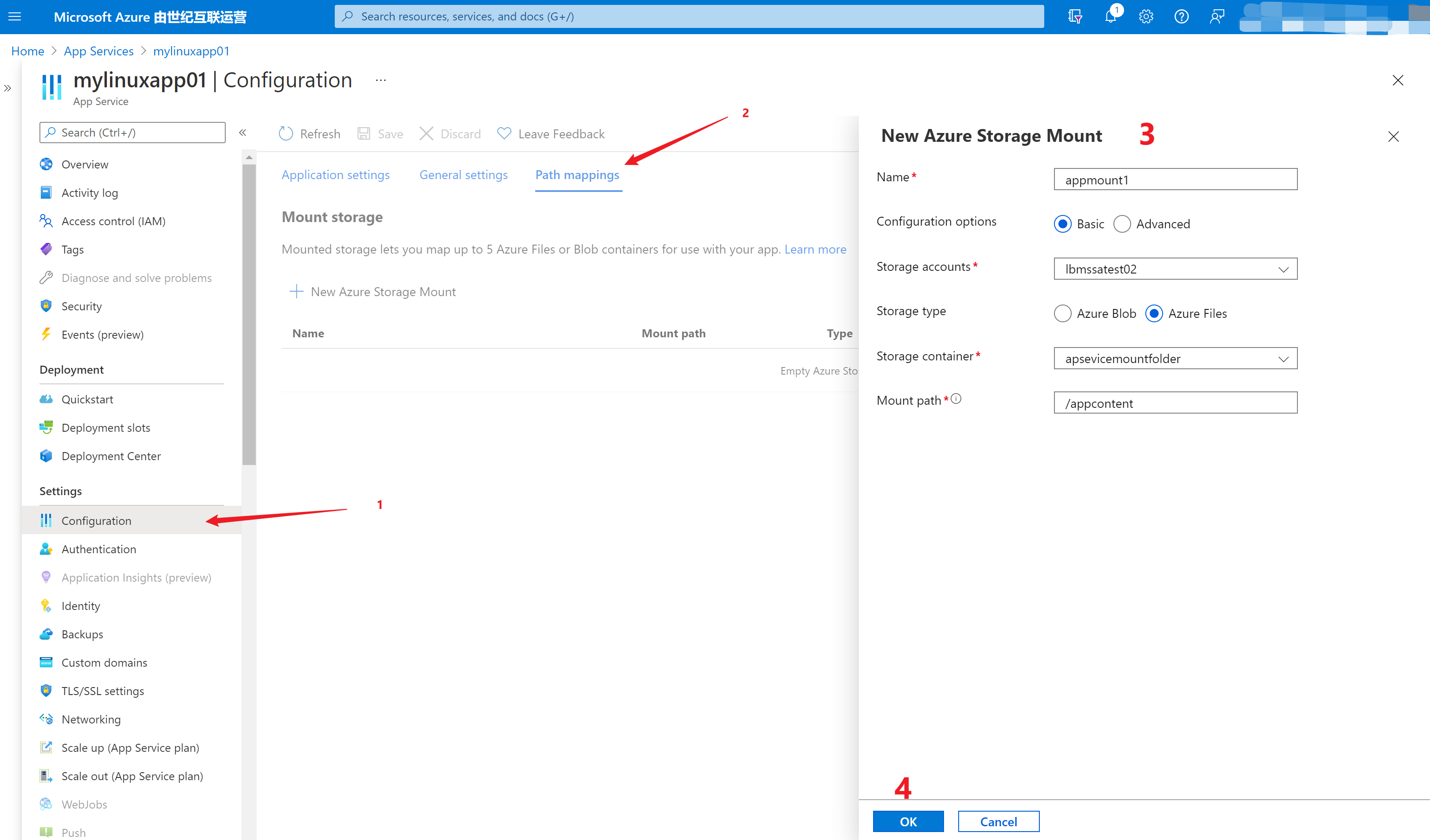
Task: Click the feedback person icon in header
Action: click(x=1217, y=16)
